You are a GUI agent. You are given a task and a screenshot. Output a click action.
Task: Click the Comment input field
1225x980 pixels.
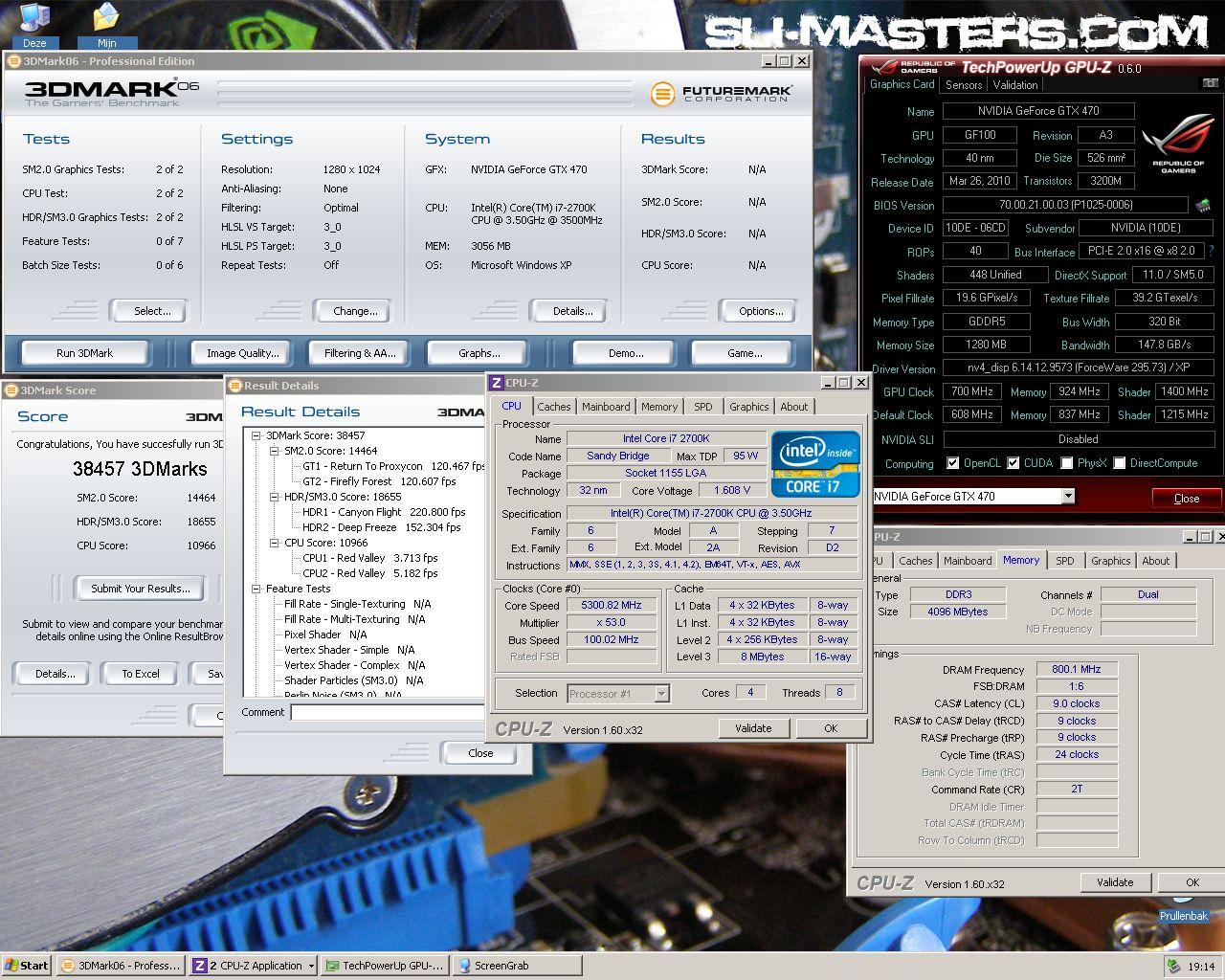pyautogui.click(x=388, y=712)
